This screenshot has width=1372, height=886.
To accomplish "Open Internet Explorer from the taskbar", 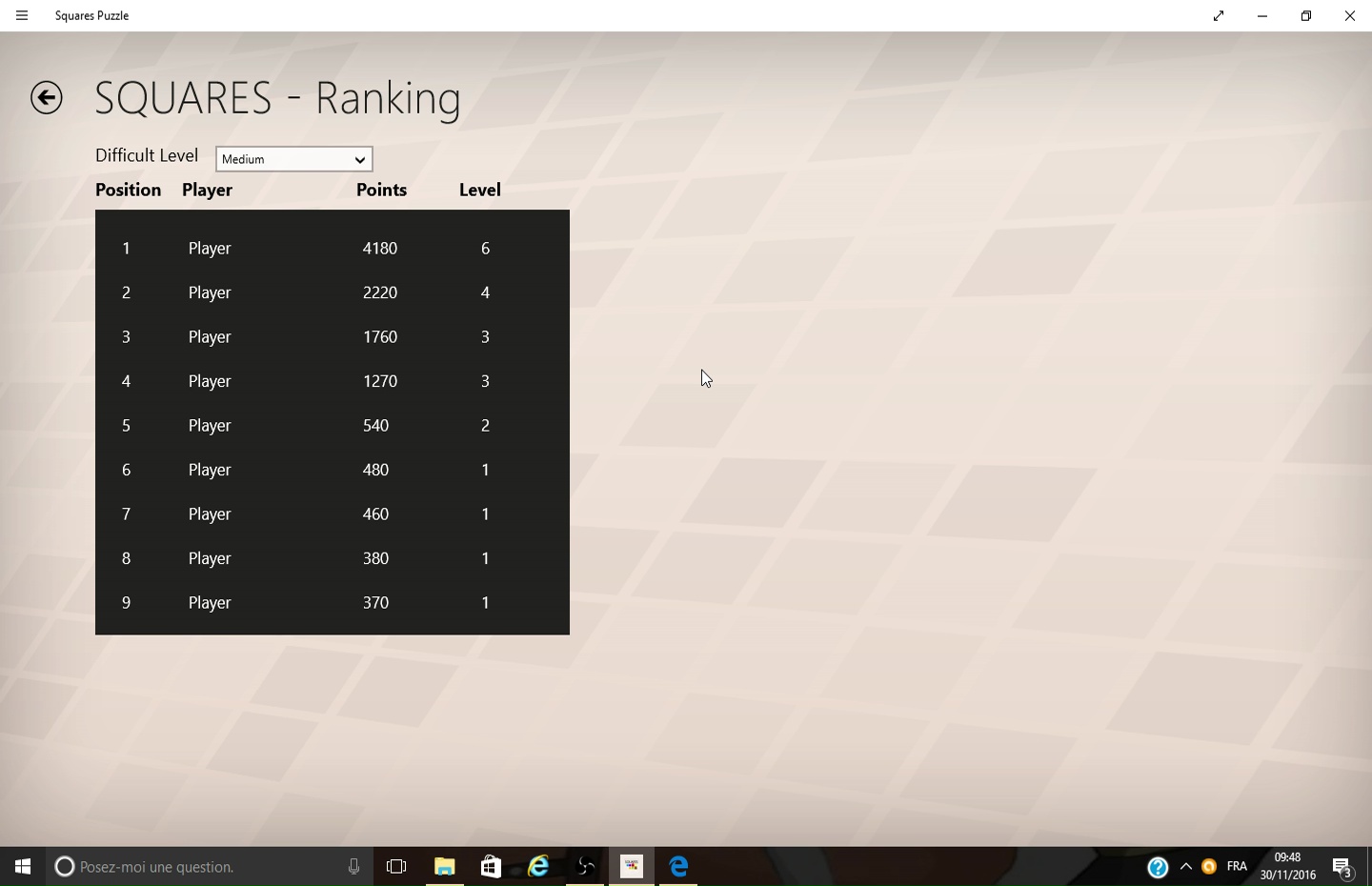I will tap(538, 866).
